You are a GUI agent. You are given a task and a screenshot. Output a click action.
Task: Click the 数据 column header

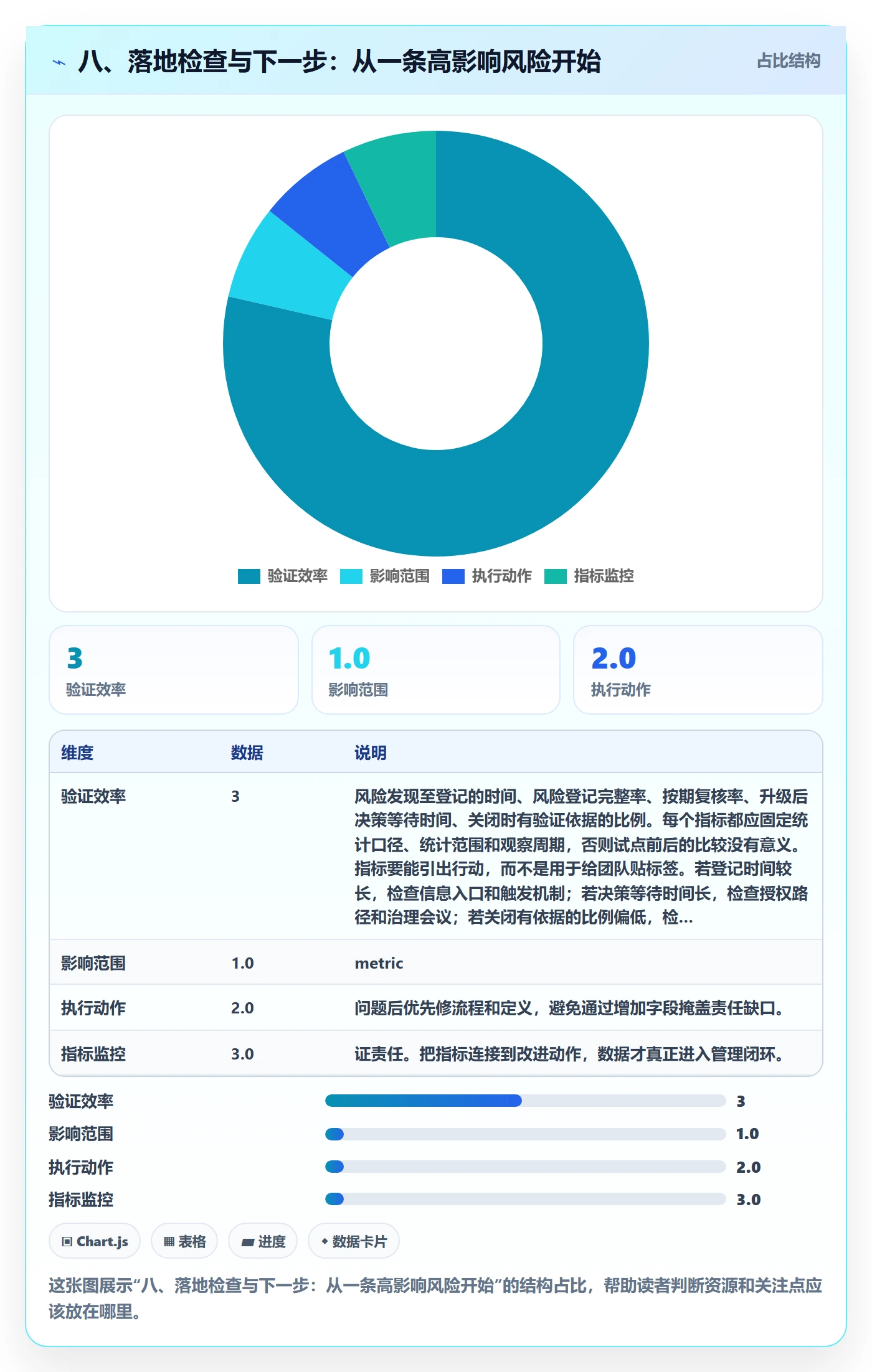[247, 753]
